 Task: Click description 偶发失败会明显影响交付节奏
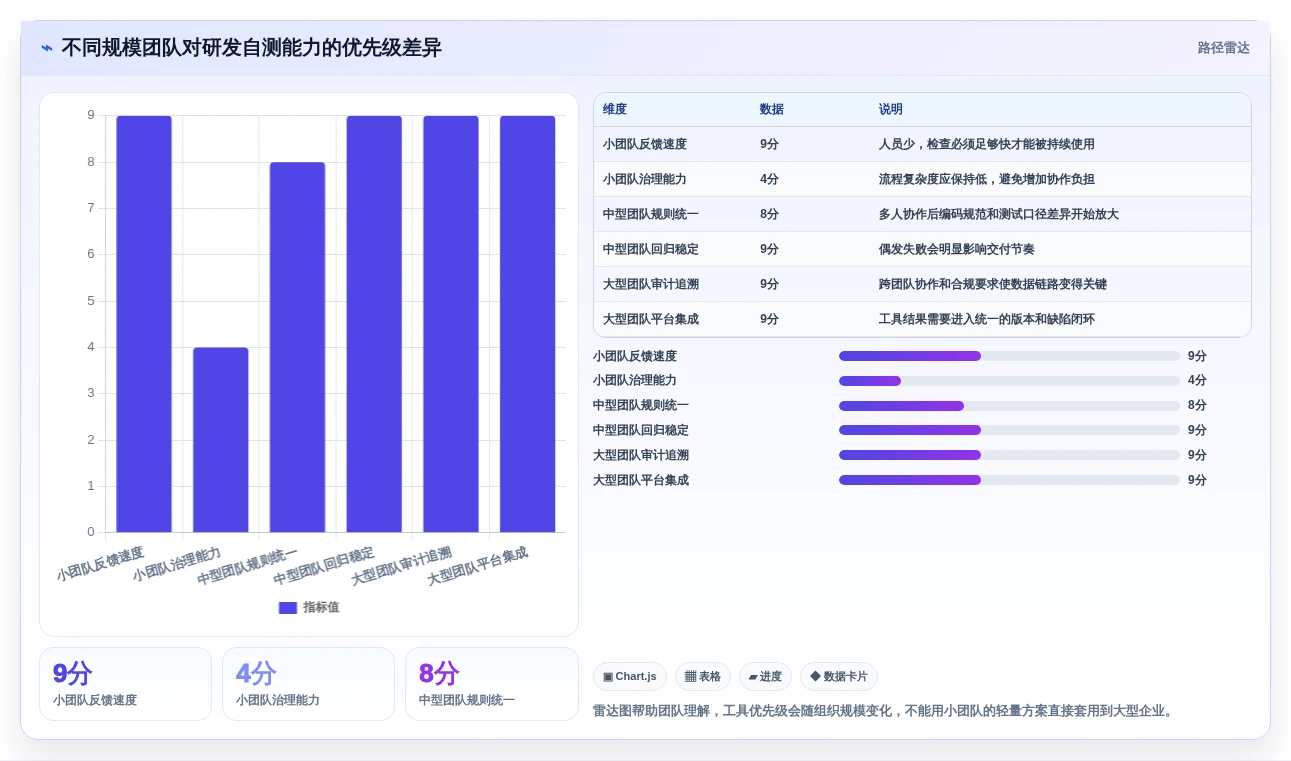pyautogui.click(x=957, y=249)
